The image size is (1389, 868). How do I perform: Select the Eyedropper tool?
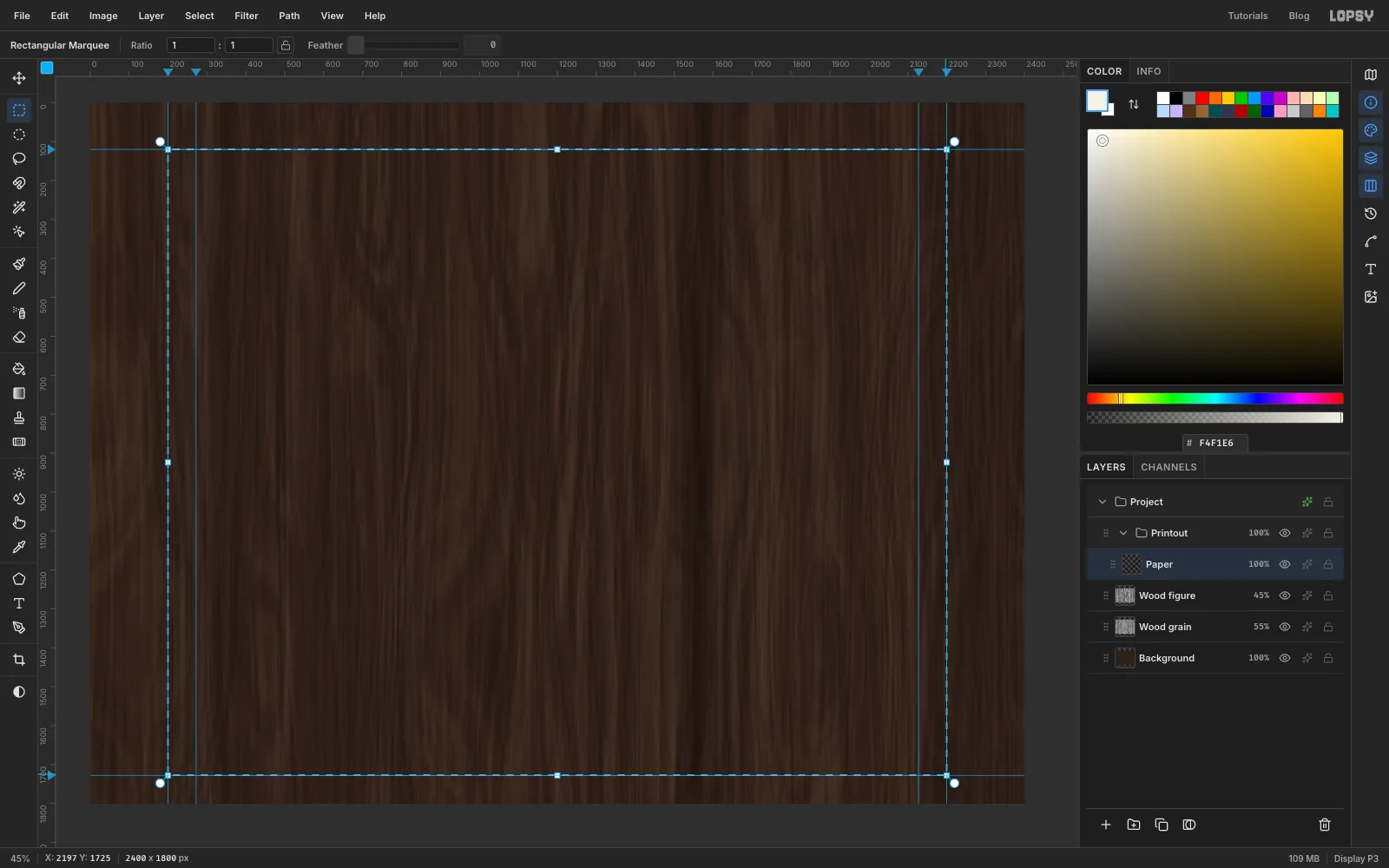(19, 547)
